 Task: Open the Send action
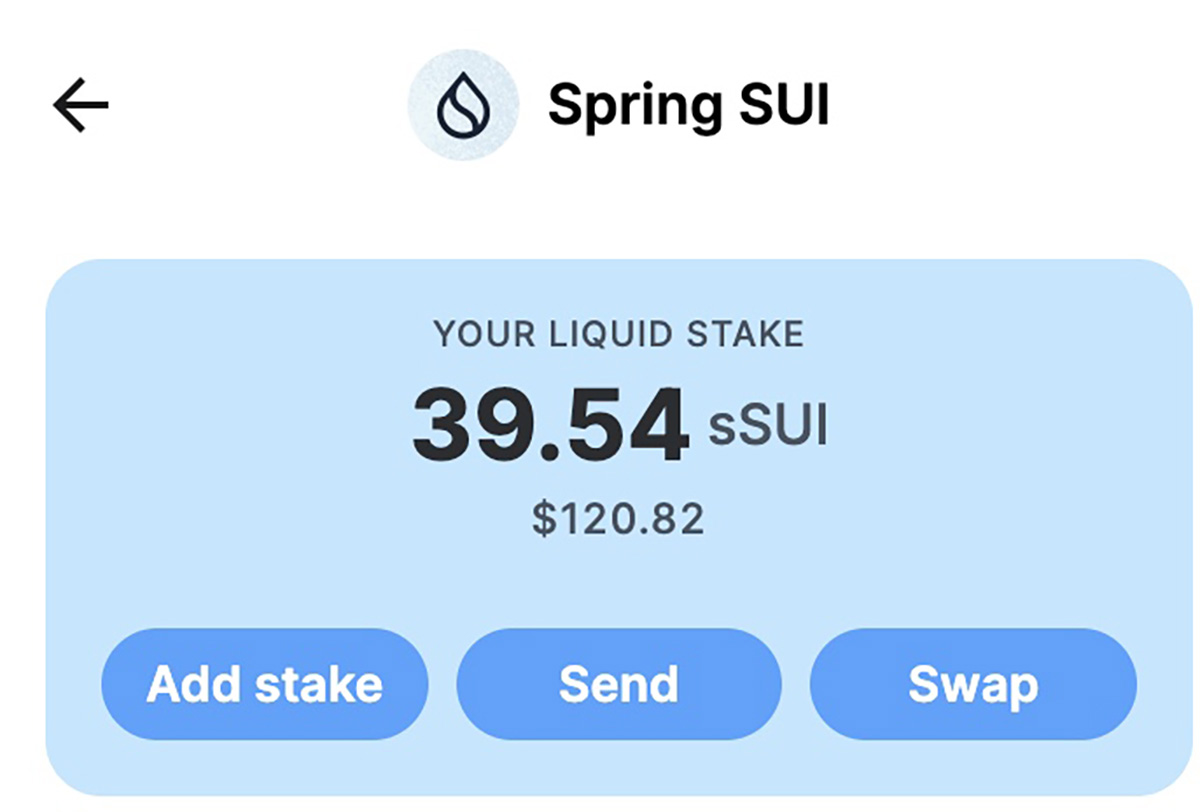pos(619,685)
